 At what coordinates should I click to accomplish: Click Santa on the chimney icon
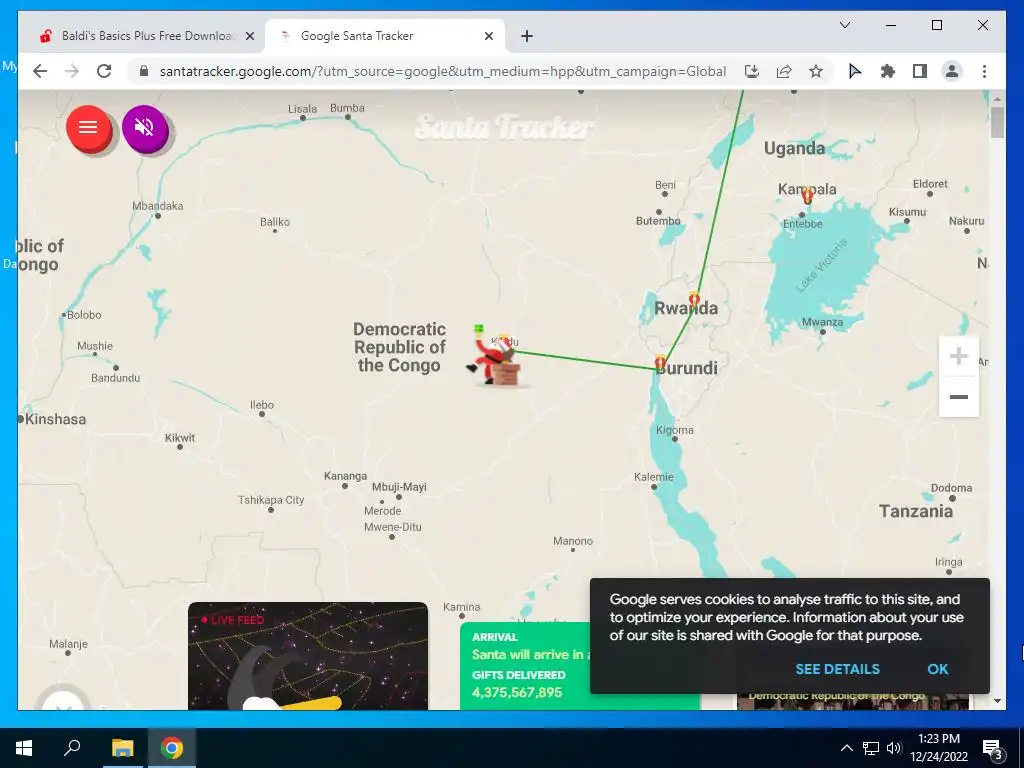pos(496,358)
